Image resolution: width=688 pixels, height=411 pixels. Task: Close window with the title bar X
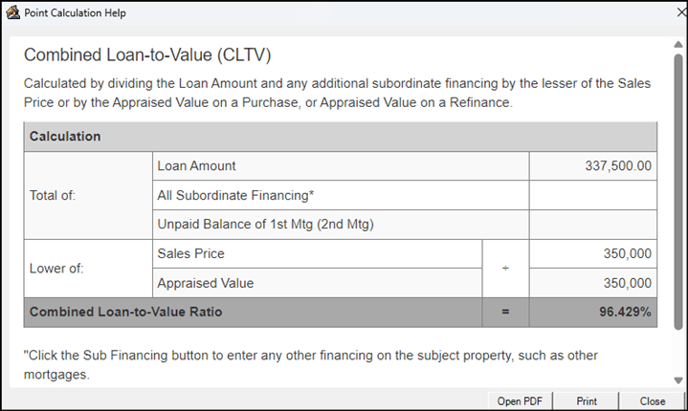coord(681,12)
